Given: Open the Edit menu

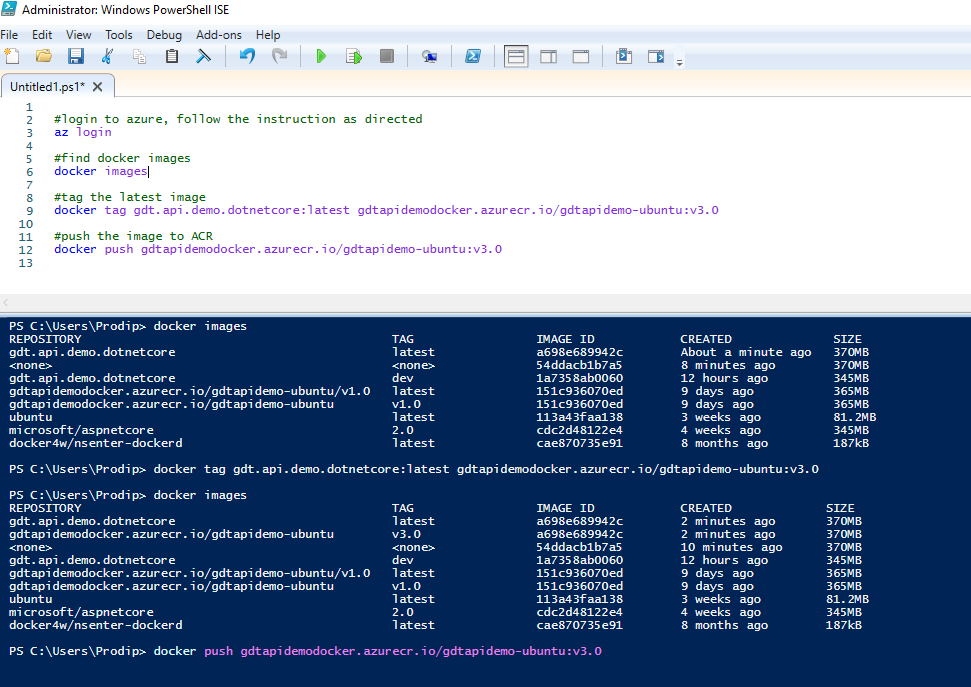Looking at the screenshot, I should (42, 35).
